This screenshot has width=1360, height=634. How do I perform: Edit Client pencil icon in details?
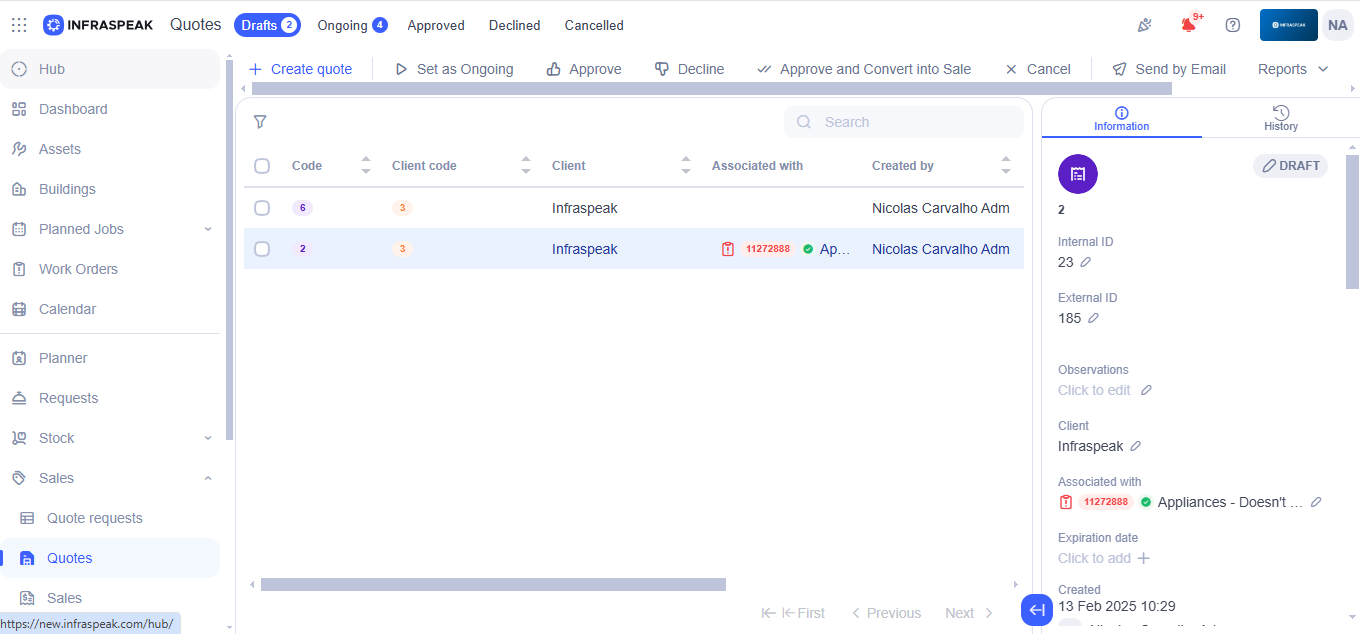point(1135,446)
